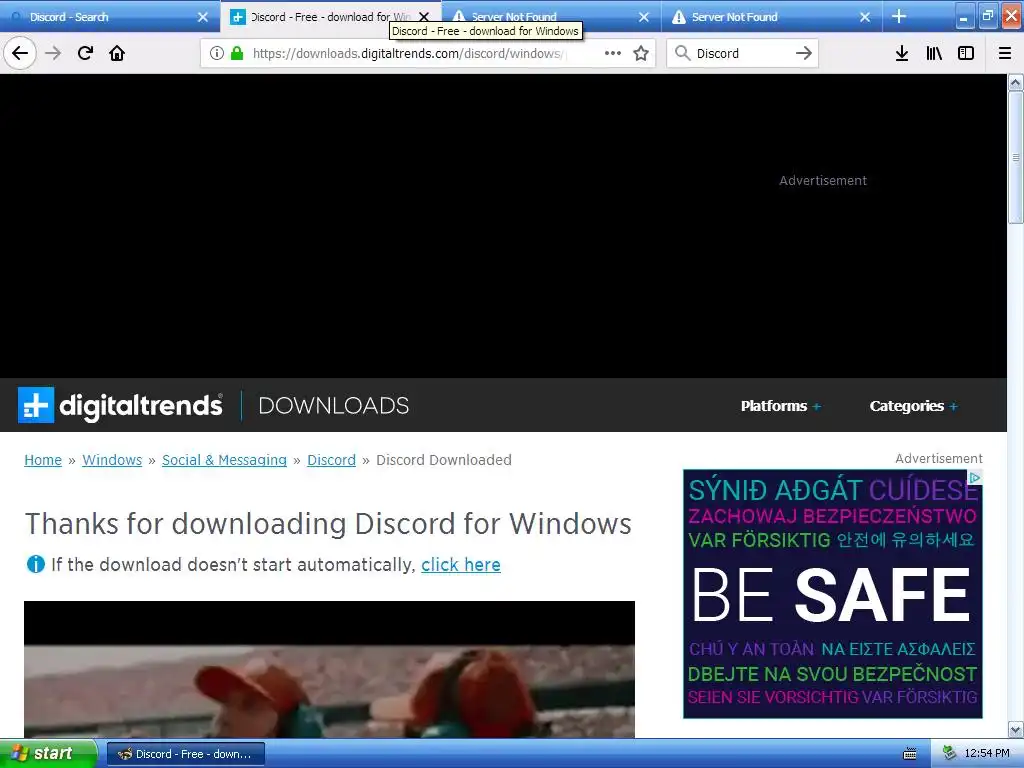Close the second Server Not Found tab
Screen dimensions: 1024x768
865,17
